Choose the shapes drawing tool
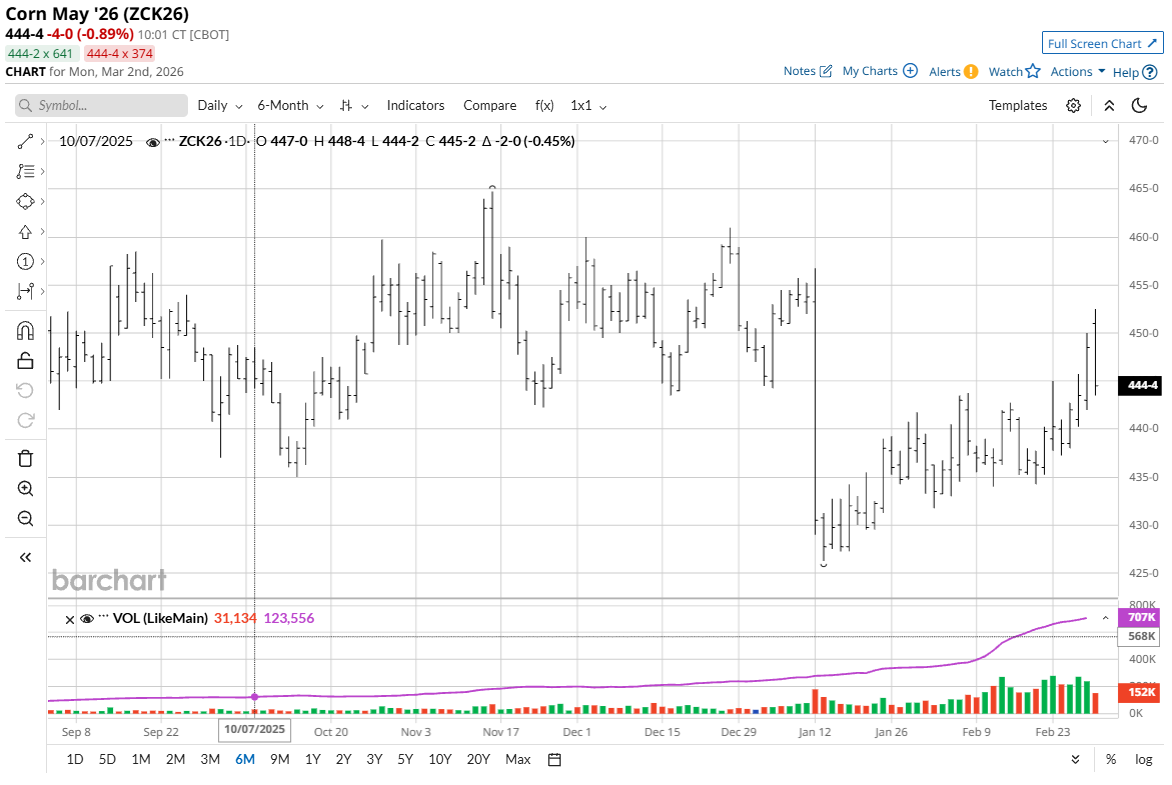This screenshot has height=785, width=1172. tap(25, 201)
